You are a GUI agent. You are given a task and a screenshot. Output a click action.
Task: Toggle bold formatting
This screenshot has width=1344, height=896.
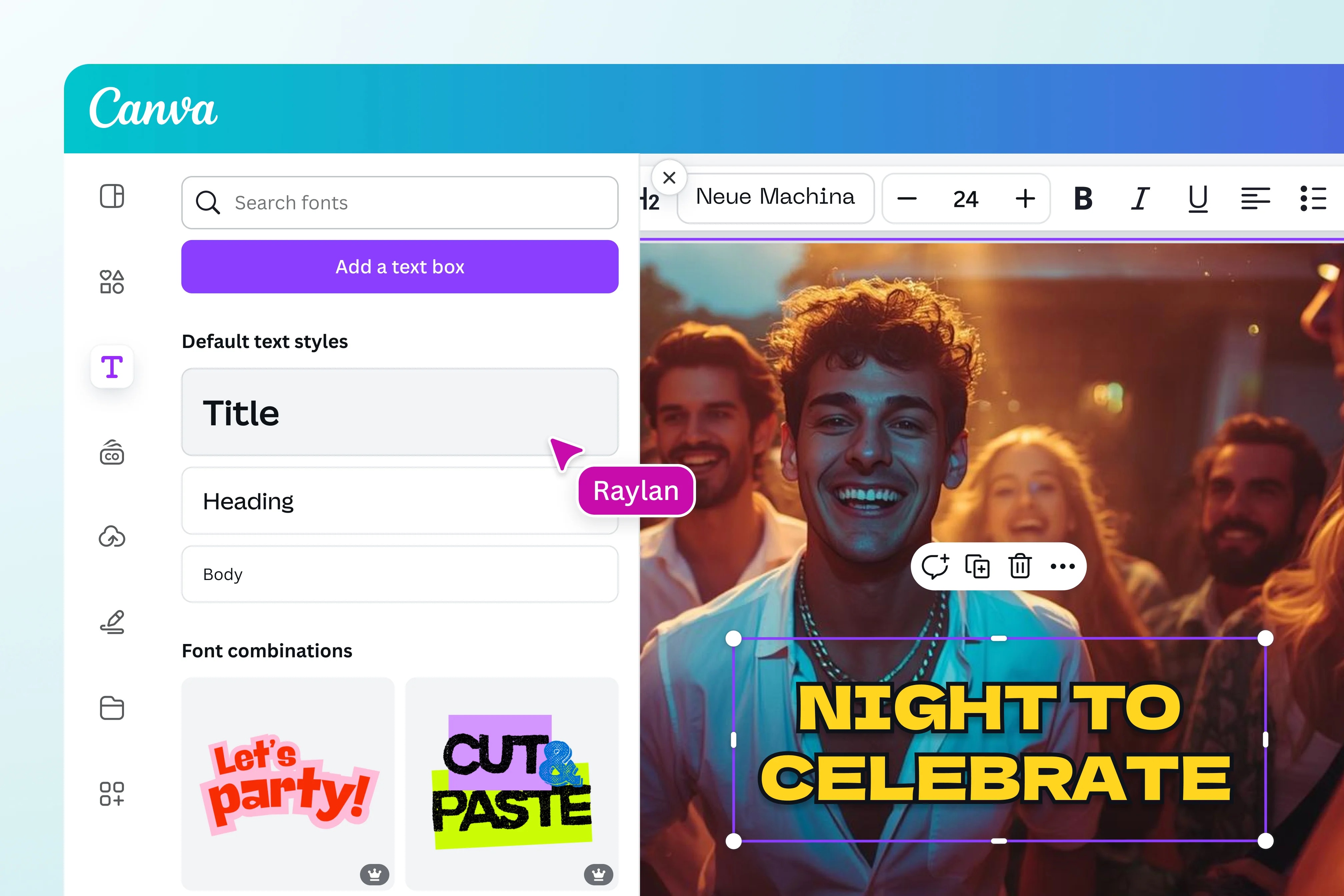pos(1083,199)
